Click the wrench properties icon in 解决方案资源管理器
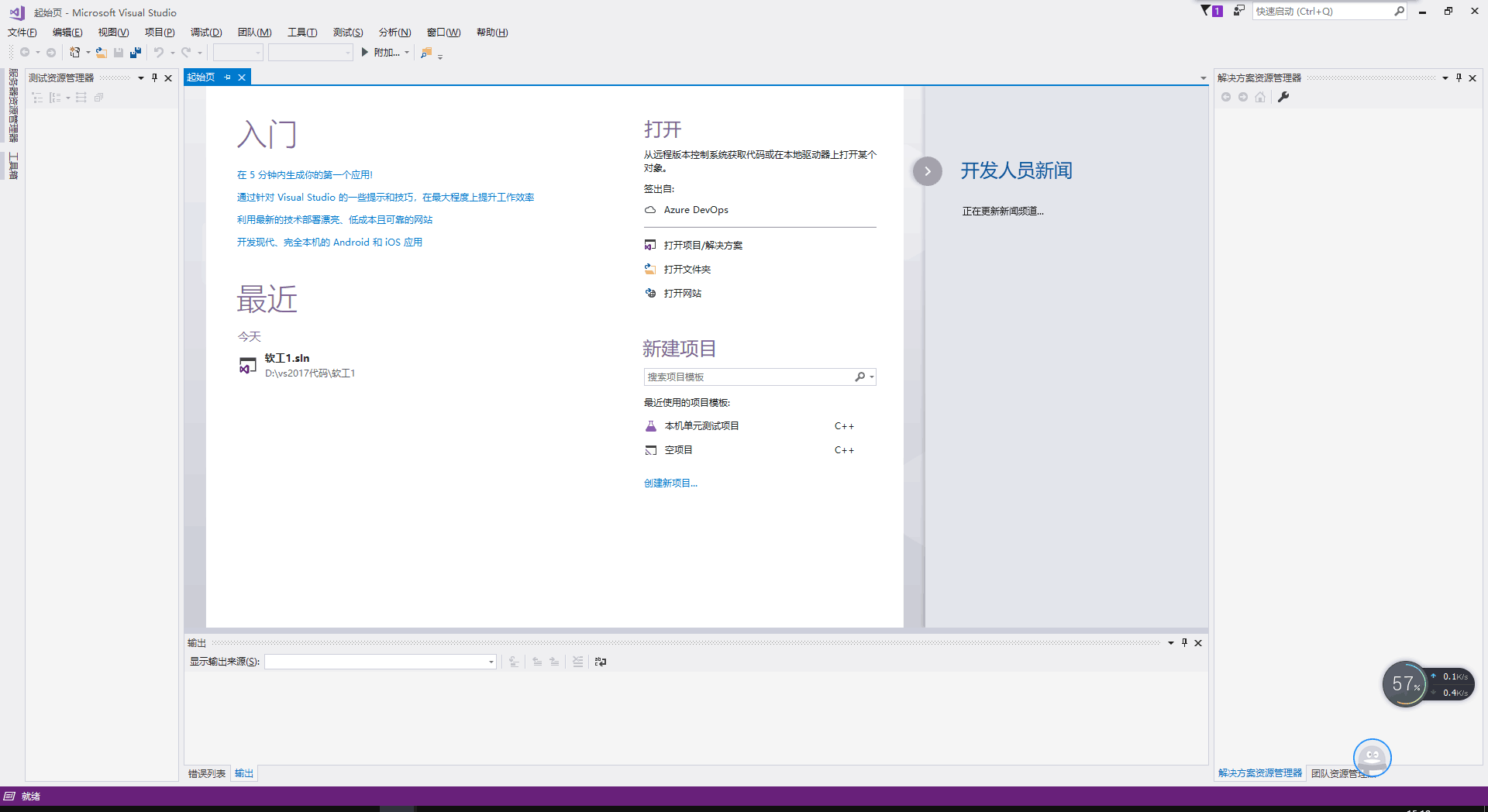This screenshot has width=1488, height=812. tap(1283, 97)
